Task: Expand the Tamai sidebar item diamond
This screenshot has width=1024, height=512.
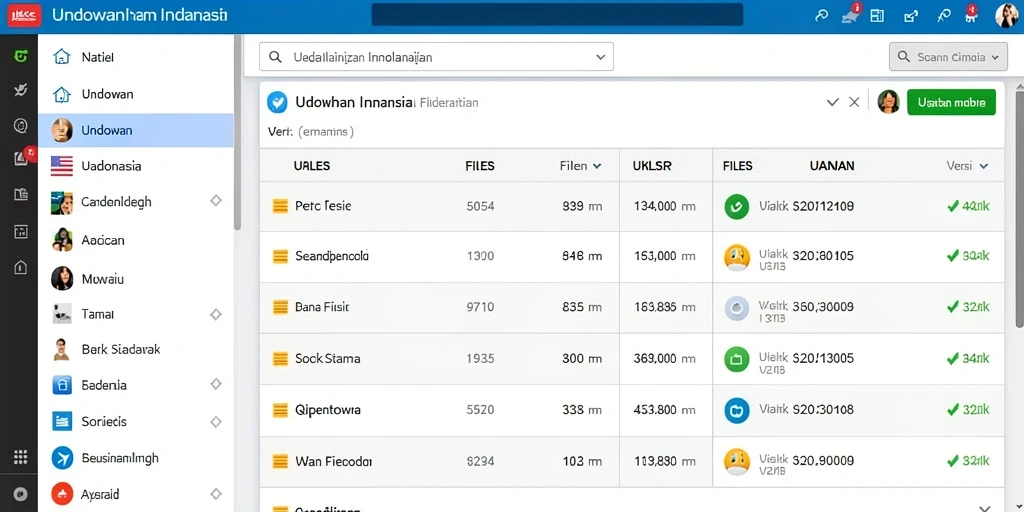Action: pos(216,314)
